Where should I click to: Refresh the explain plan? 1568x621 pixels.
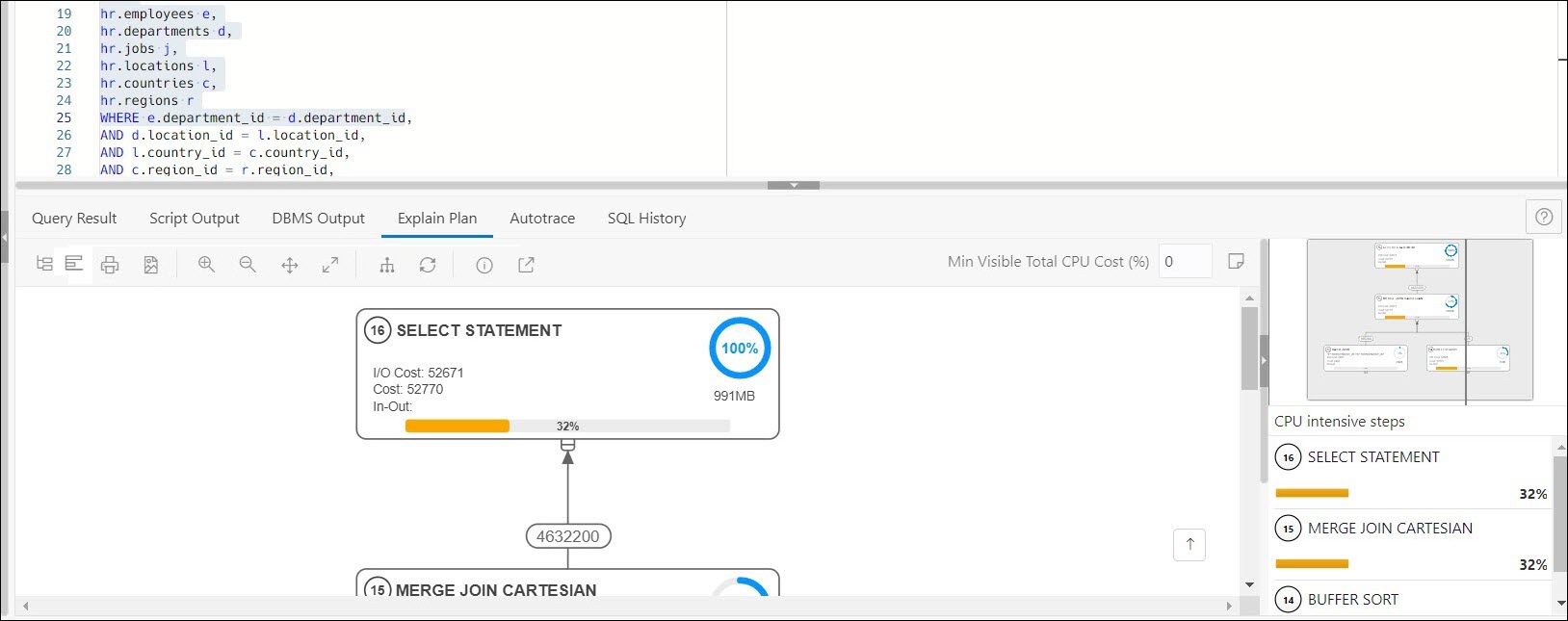428,265
